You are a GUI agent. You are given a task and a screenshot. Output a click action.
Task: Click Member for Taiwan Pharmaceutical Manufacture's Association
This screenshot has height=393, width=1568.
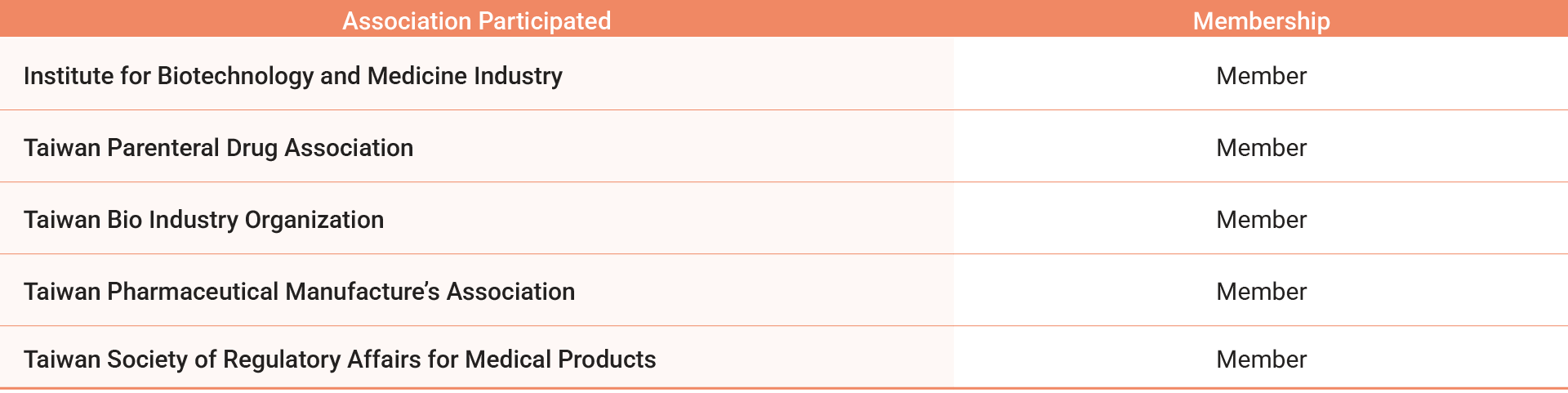(x=1261, y=292)
